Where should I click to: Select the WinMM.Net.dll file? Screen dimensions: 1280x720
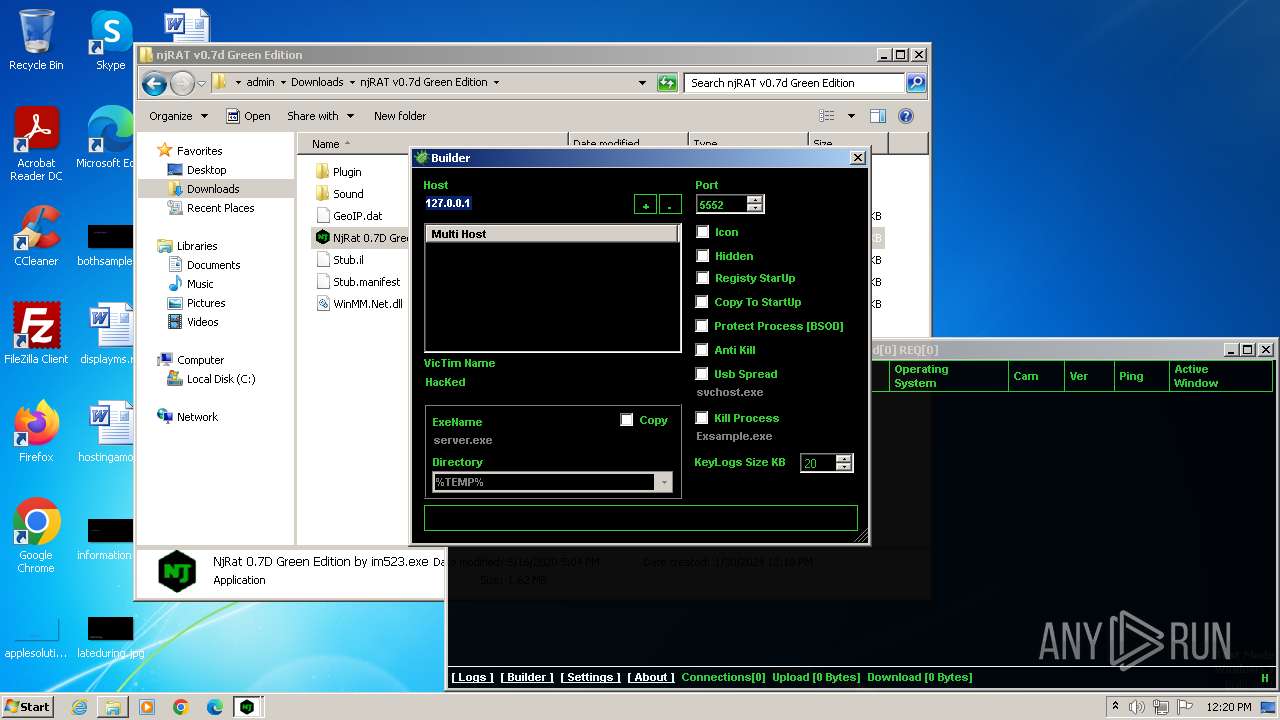coord(359,304)
